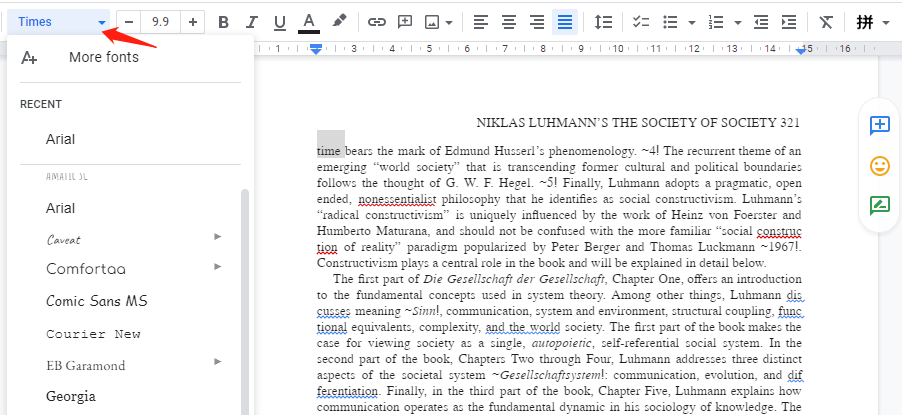The image size is (902, 415).
Task: Center align the text
Action: click(x=509, y=22)
